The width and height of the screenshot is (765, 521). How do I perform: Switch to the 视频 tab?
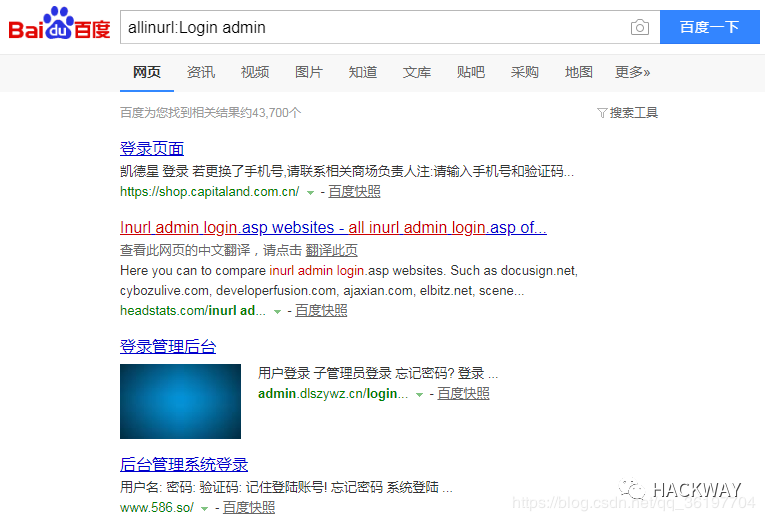(255, 72)
